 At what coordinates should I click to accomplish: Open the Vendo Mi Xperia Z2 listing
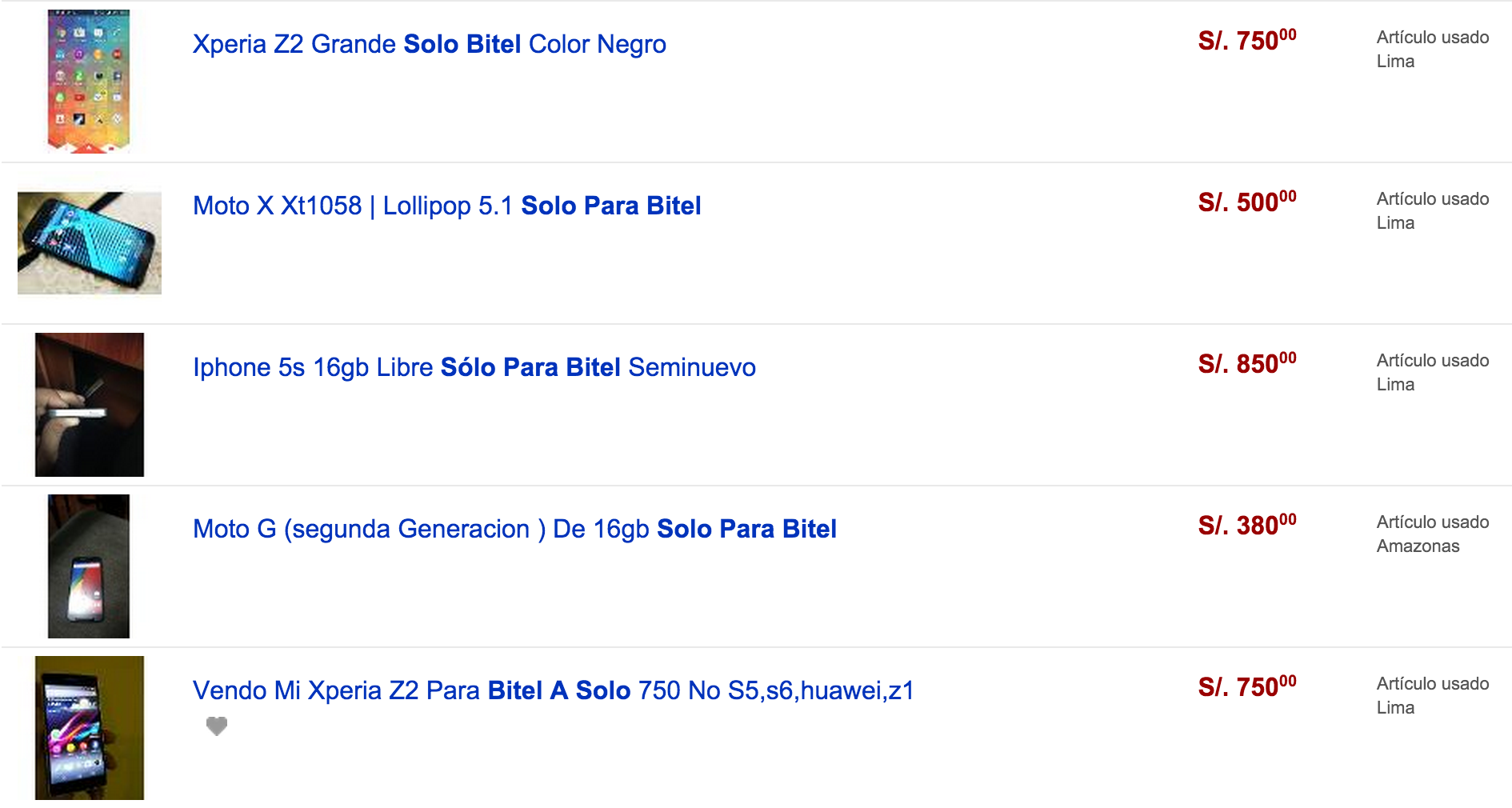[554, 691]
